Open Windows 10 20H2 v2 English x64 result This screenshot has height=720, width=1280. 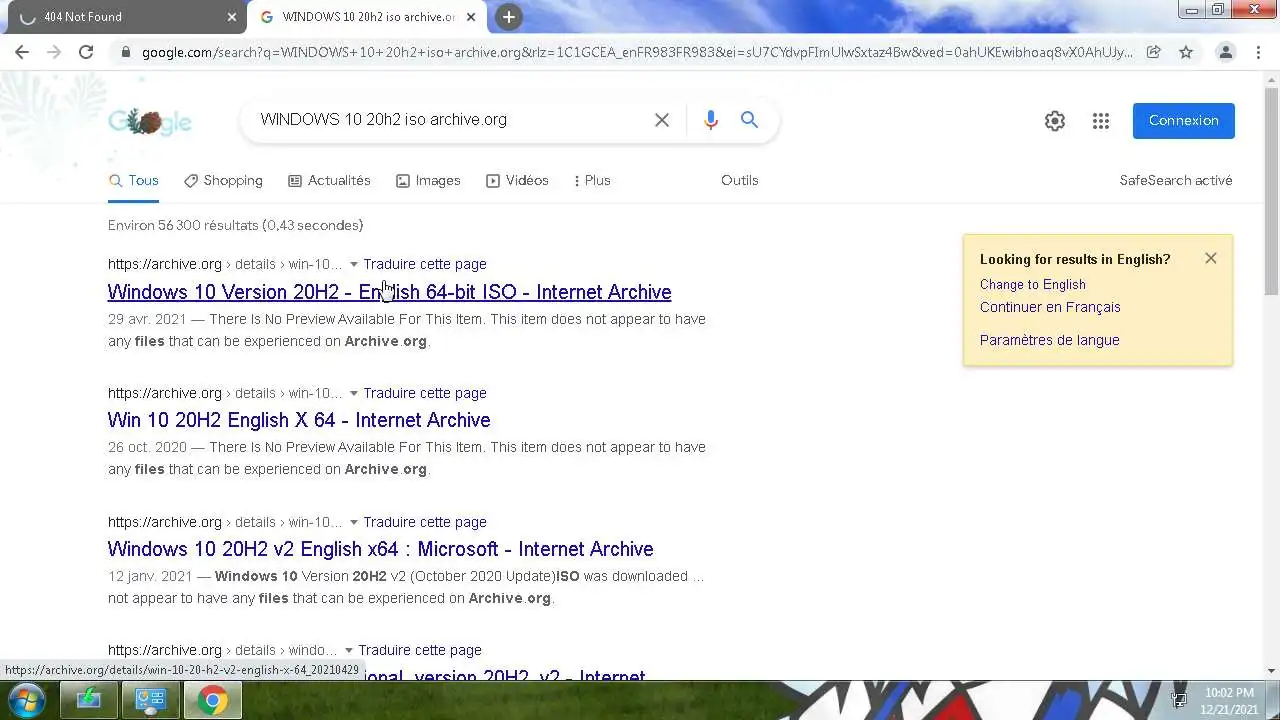click(380, 549)
